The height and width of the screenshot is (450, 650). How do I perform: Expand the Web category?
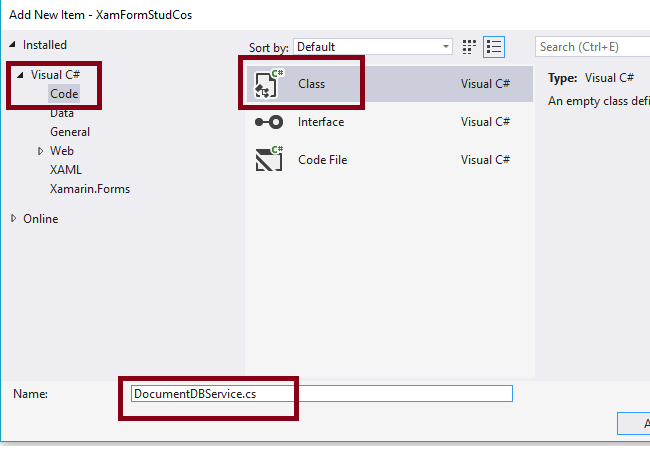pyautogui.click(x=40, y=151)
